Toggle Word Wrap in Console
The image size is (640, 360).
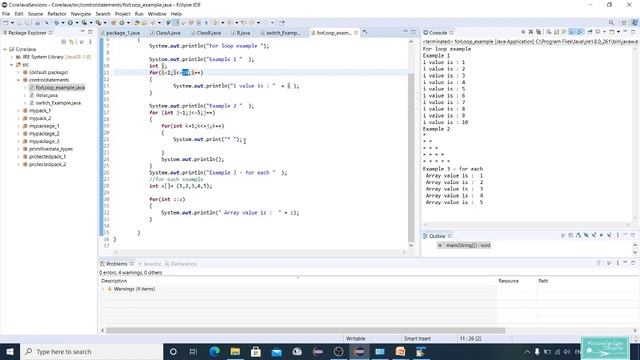click(x=564, y=32)
